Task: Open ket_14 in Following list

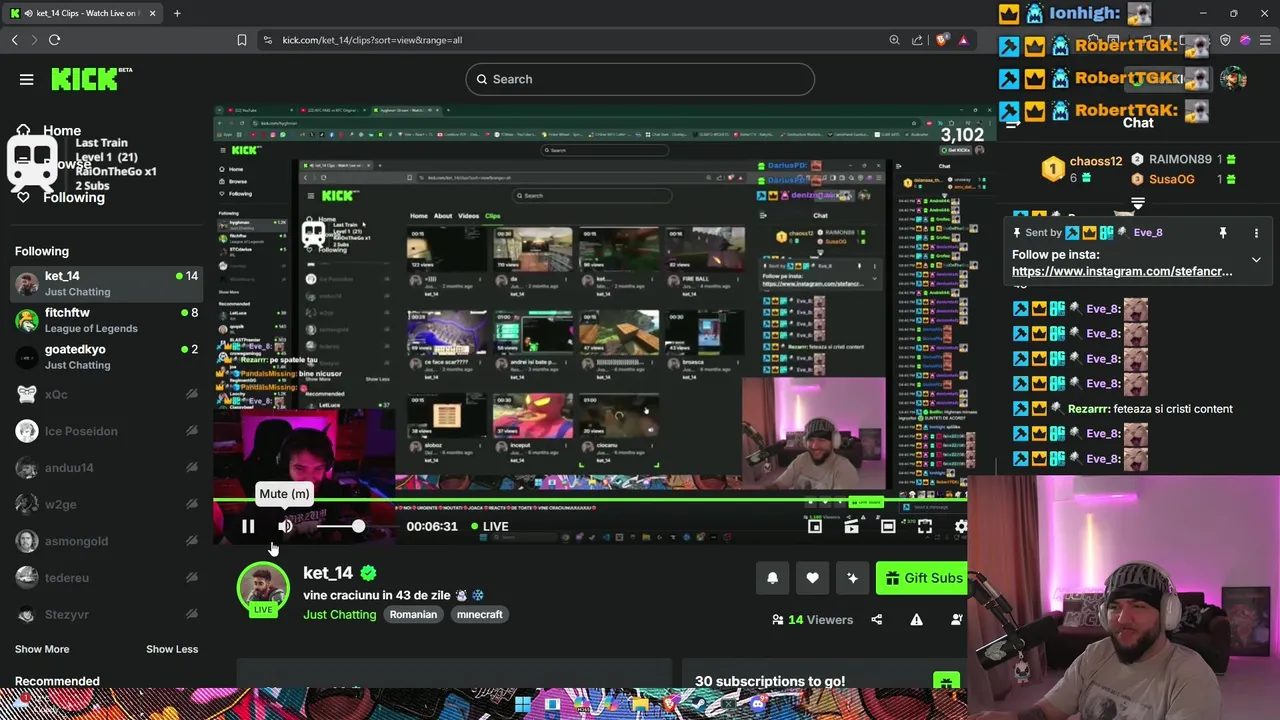Action: point(105,283)
